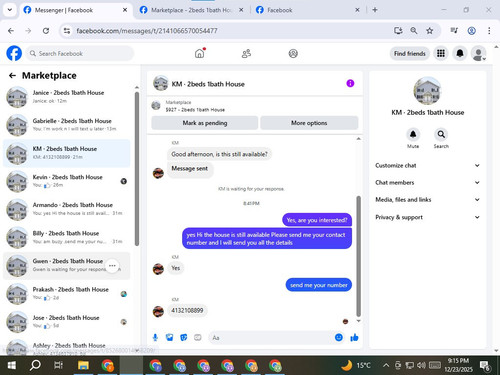Go back with the Marketplace arrow
Viewport: 500px width, 375px height.
pyautogui.click(x=12, y=76)
